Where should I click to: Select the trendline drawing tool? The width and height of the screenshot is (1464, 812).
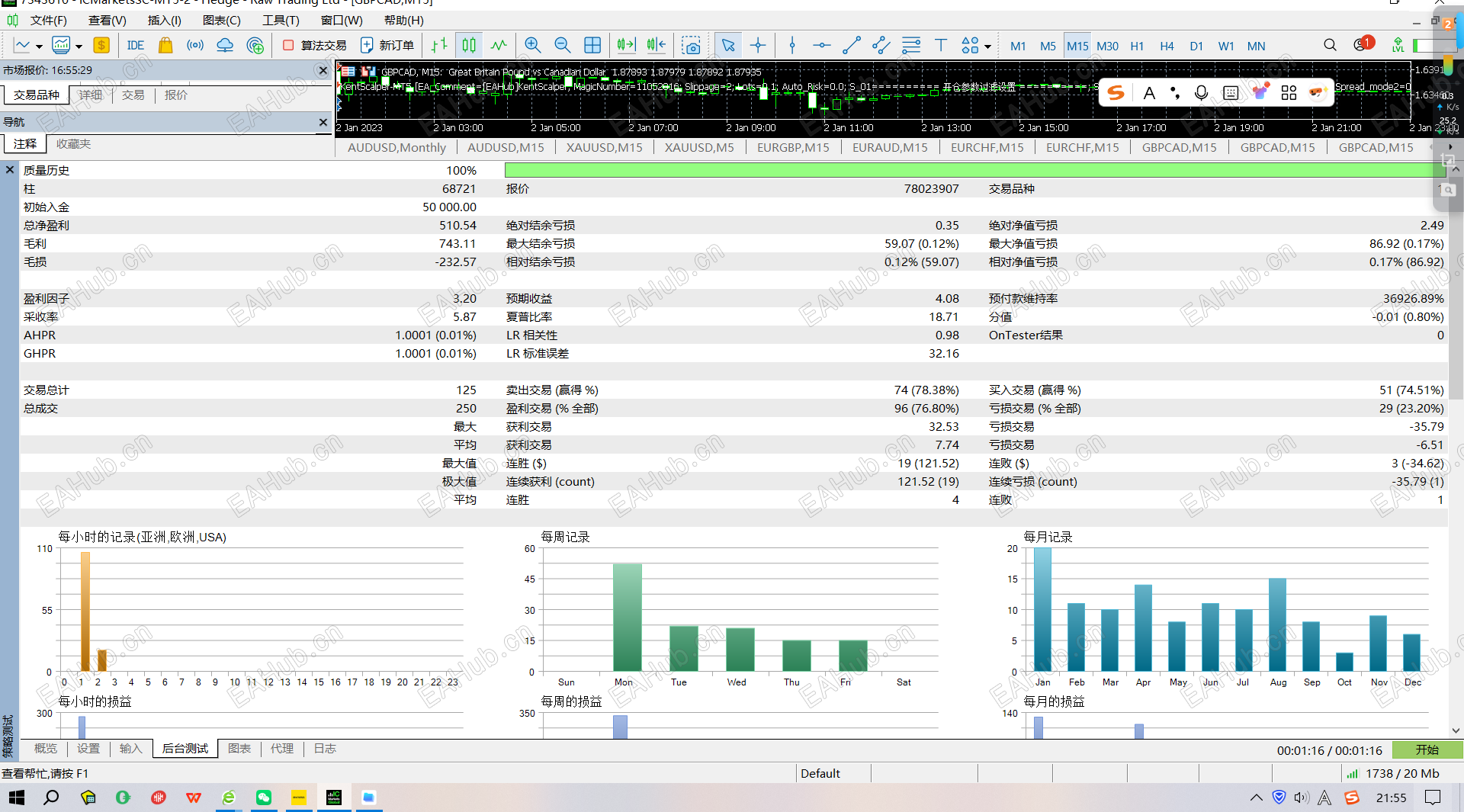[852, 46]
